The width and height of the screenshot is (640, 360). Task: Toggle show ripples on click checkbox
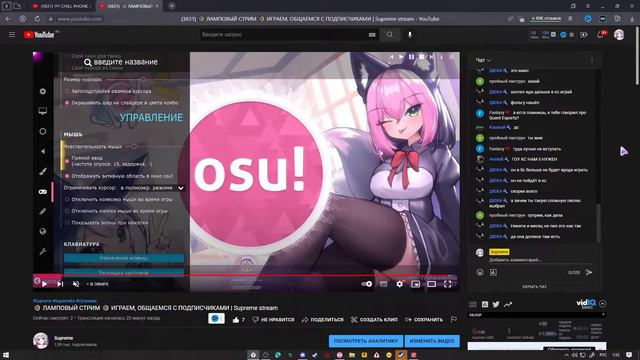click(67, 223)
